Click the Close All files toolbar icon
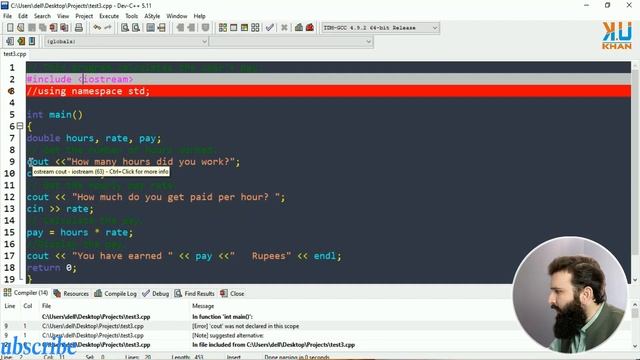Screen dimensions: 640x360 coord(64,28)
